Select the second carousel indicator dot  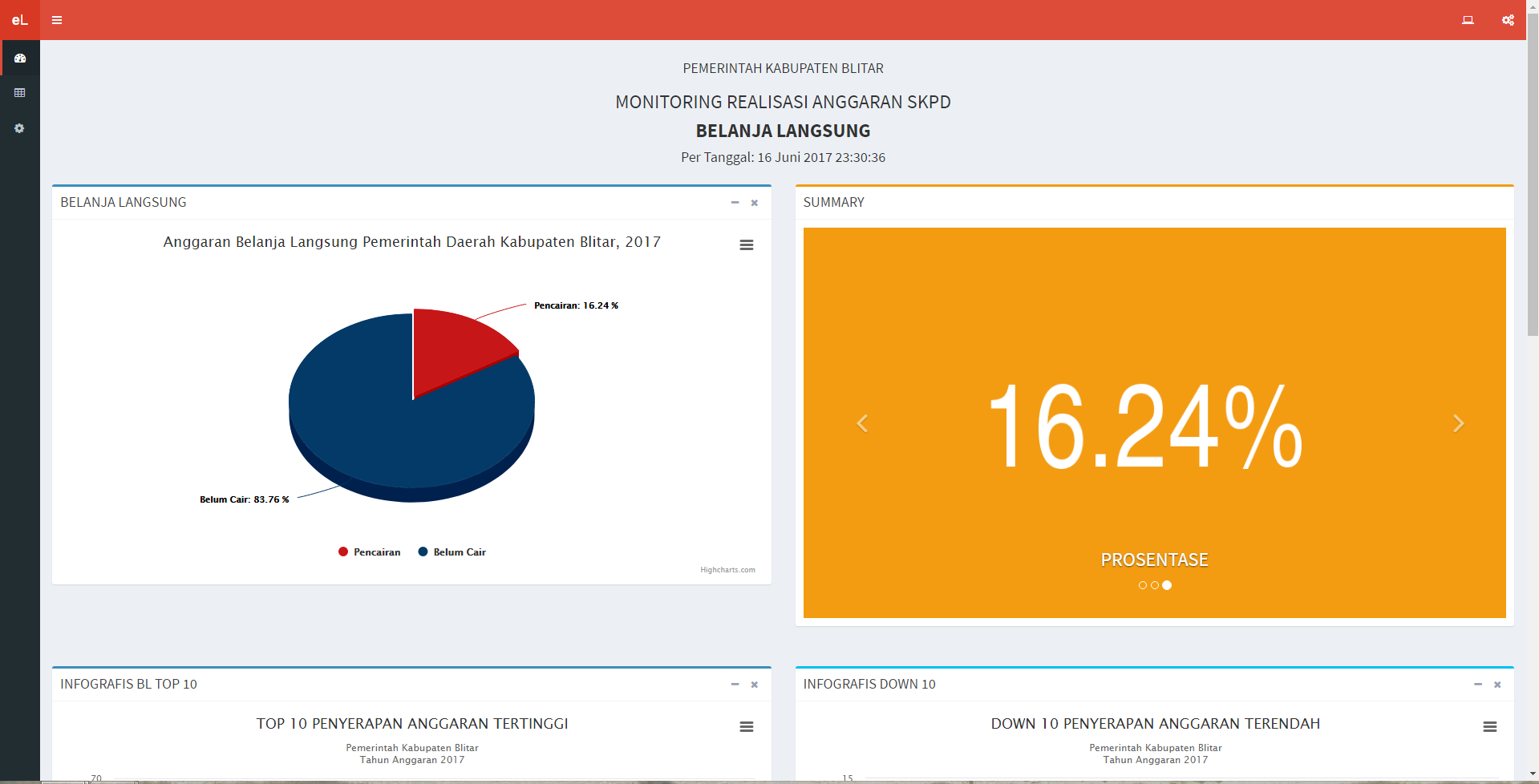[1155, 585]
